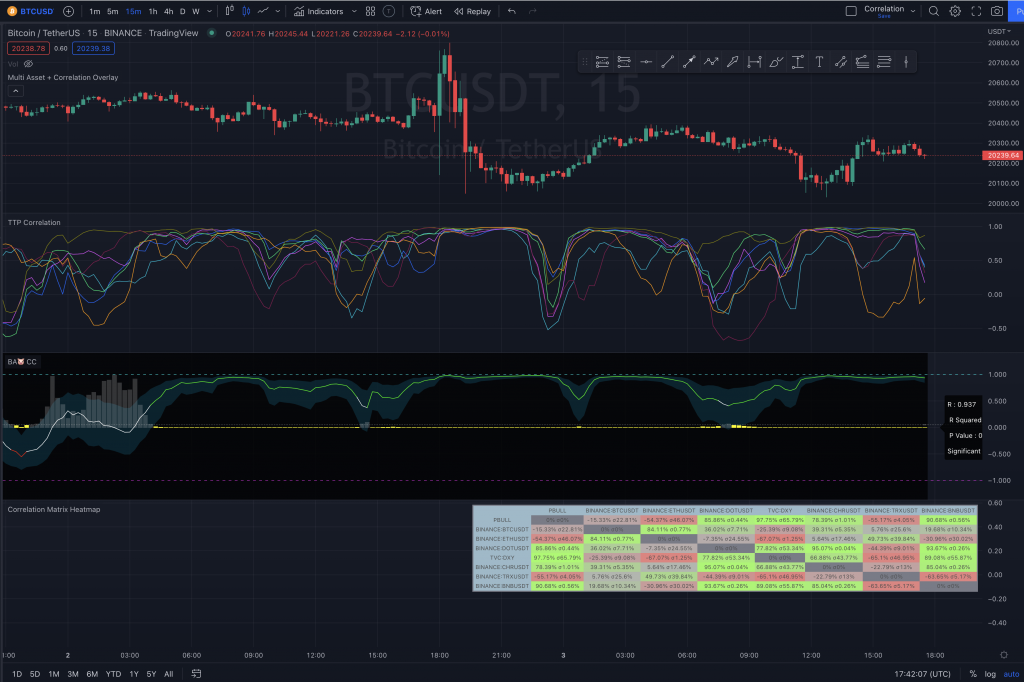The image size is (1024, 682).
Task: Select the zigzag path drawing tool
Action: tap(711, 62)
